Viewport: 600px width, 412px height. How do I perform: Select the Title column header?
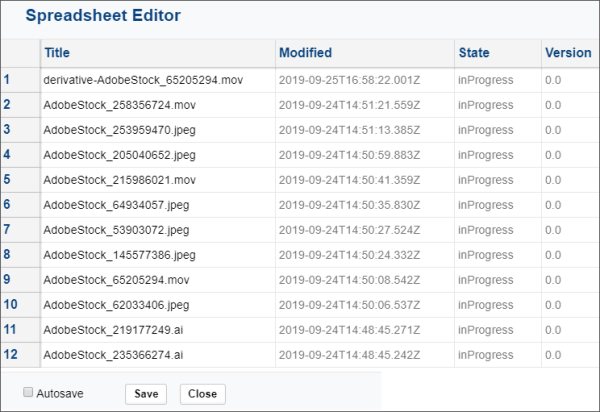click(158, 53)
